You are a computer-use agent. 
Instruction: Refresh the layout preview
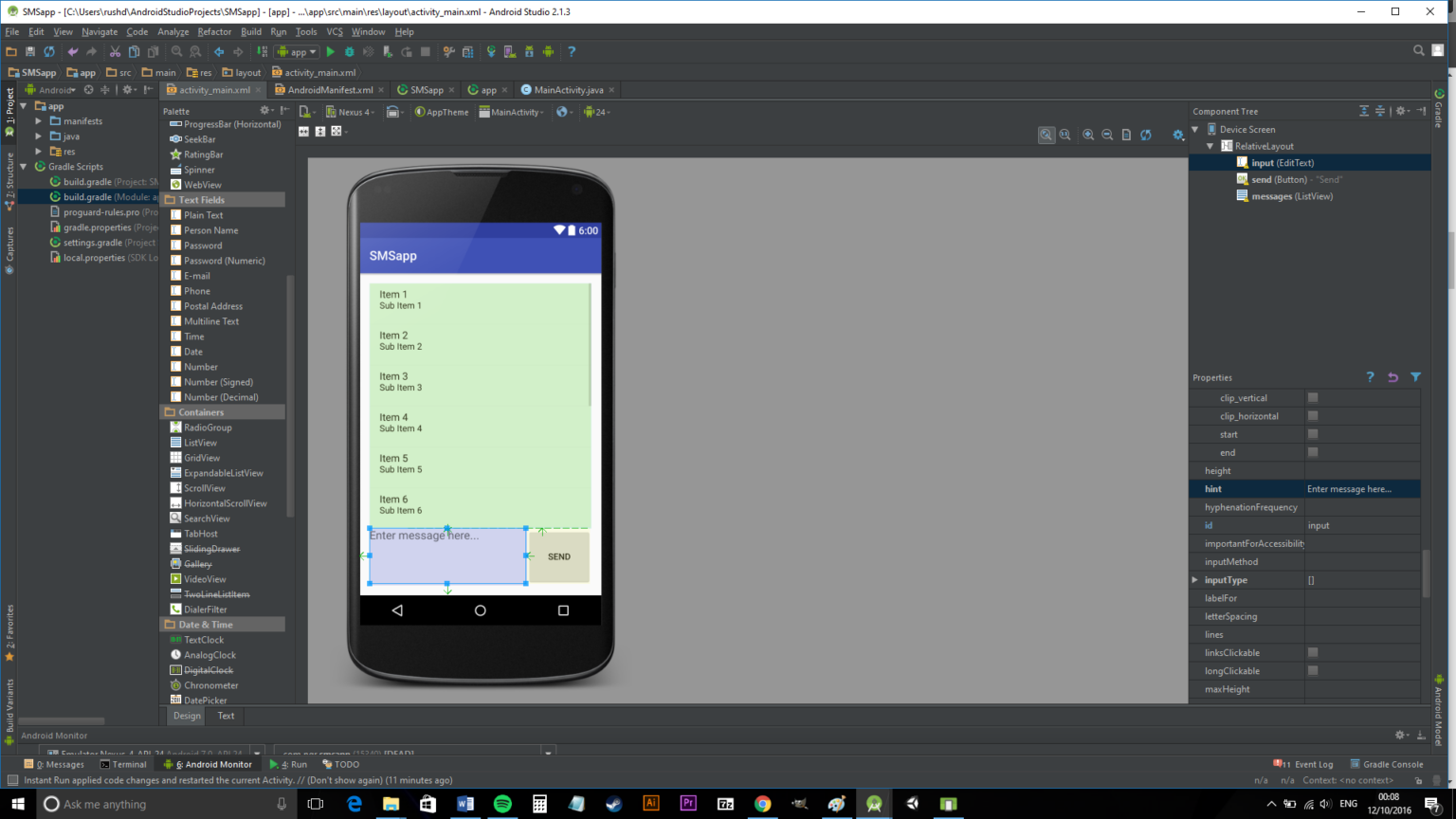click(x=1145, y=135)
